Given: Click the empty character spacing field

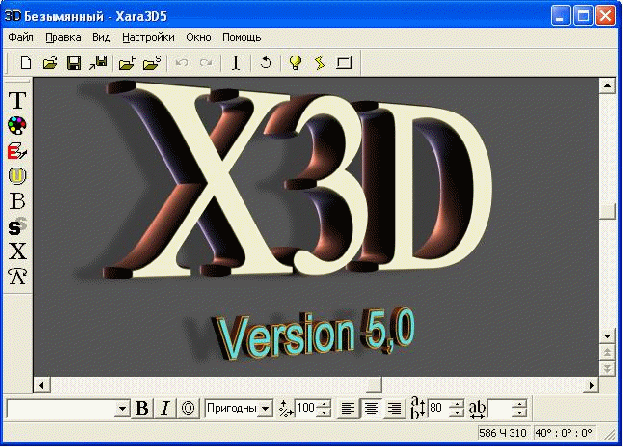Looking at the screenshot, I should pos(500,408).
